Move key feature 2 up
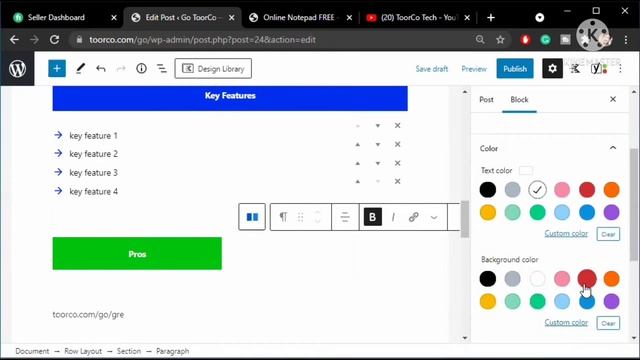Image resolution: width=640 pixels, height=360 pixels. (x=358, y=144)
